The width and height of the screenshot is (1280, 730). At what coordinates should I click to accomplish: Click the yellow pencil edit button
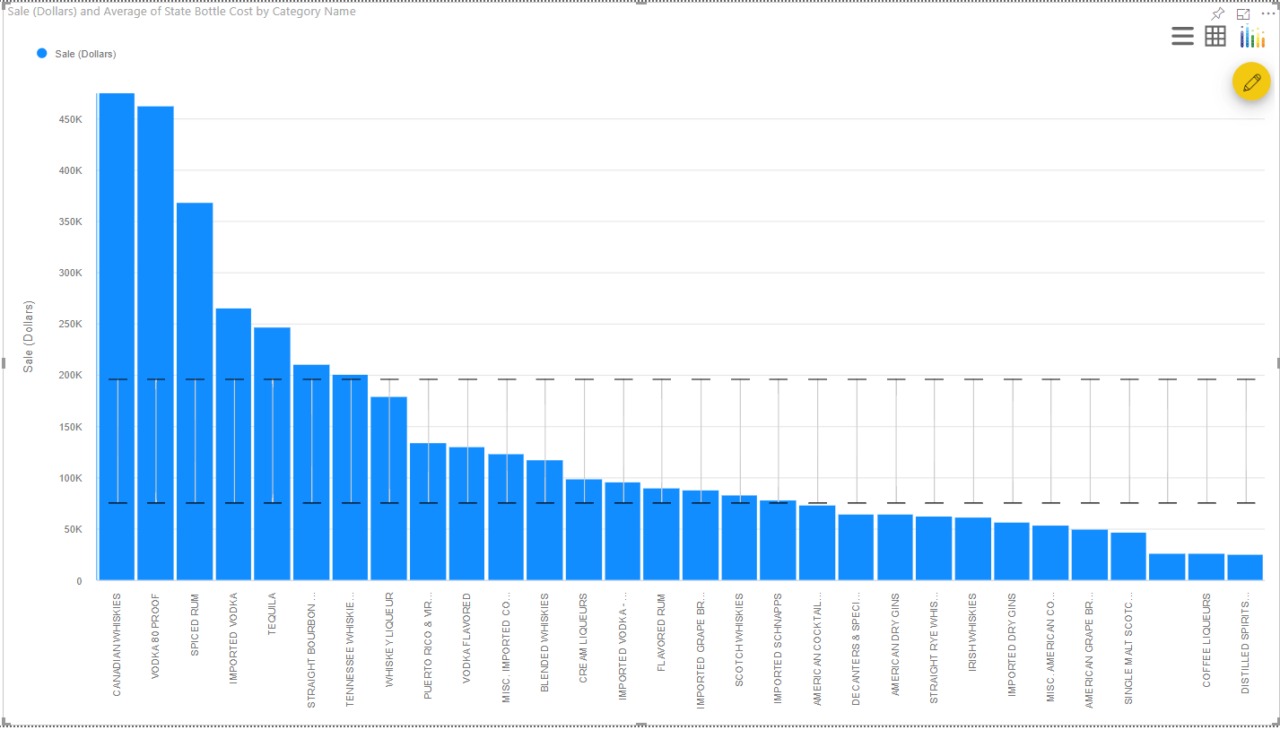1251,81
